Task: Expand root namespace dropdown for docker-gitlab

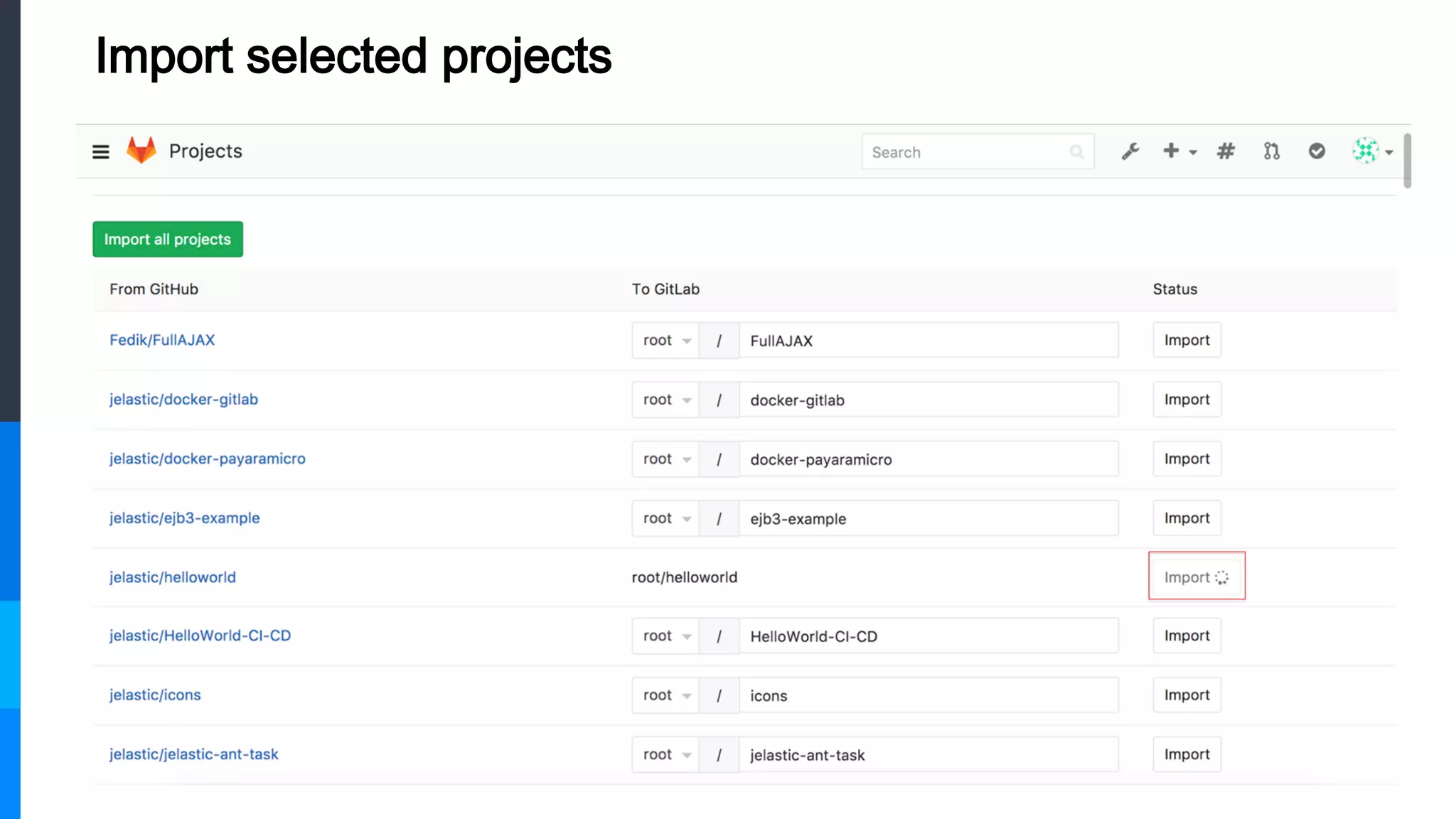Action: click(x=665, y=400)
